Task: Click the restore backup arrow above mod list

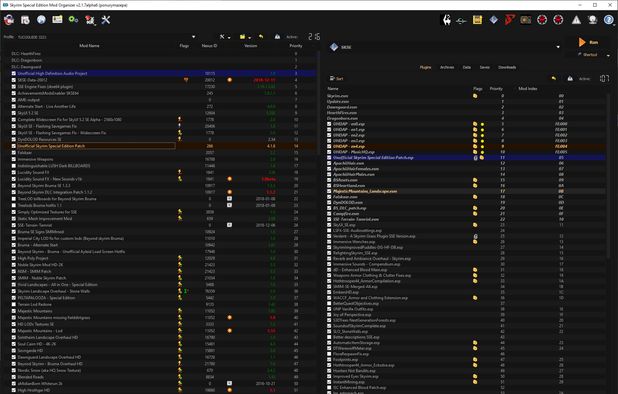Action: point(261,37)
